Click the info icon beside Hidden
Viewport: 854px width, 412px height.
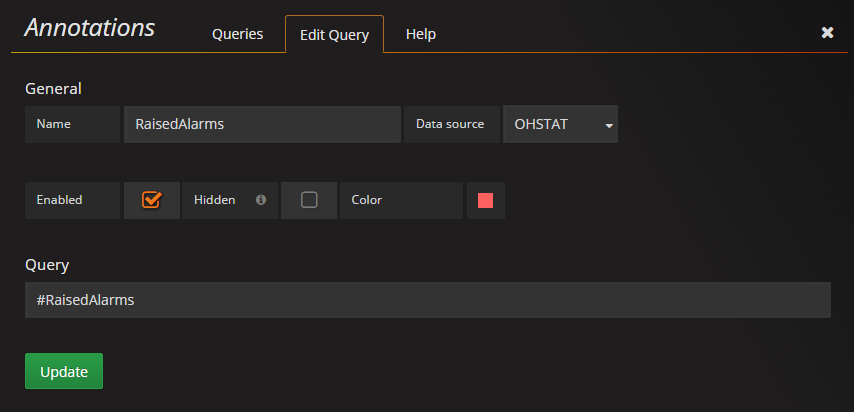pyautogui.click(x=261, y=200)
